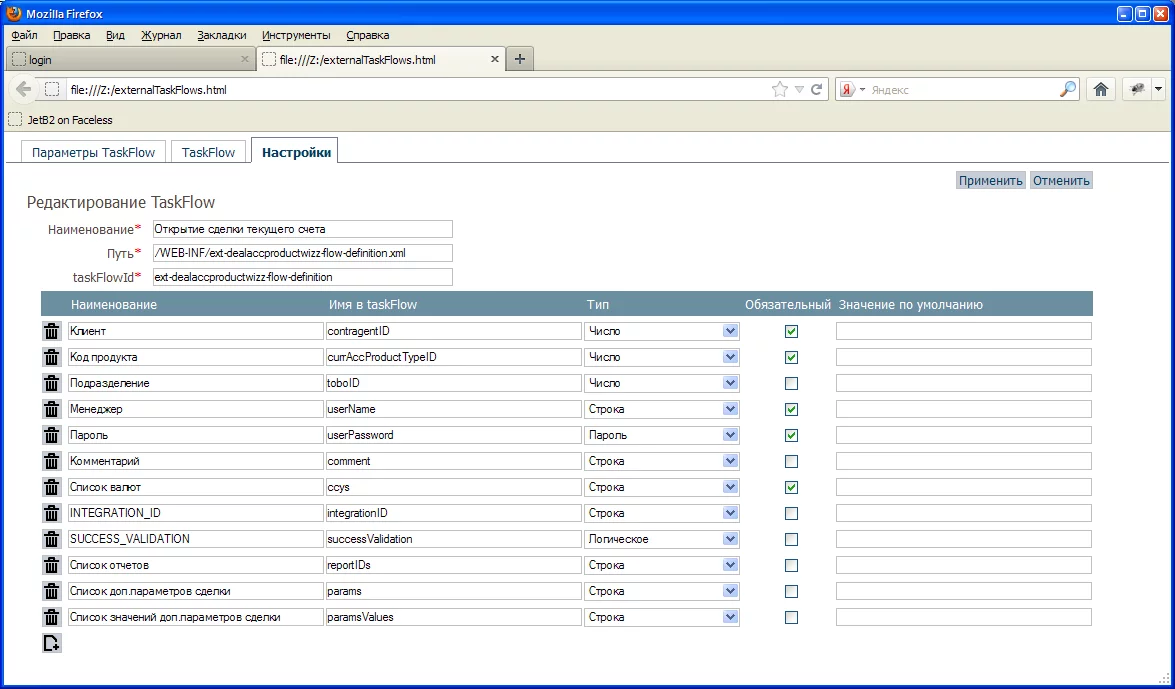
Task: Click the Применить button
Action: [990, 181]
